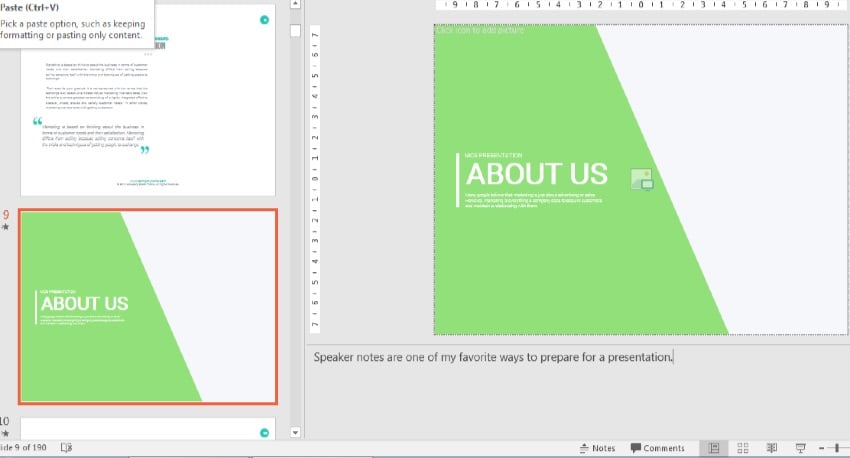Click the 'ABOUT US' title on main slide
This screenshot has height=458, width=850.
[x=537, y=174]
